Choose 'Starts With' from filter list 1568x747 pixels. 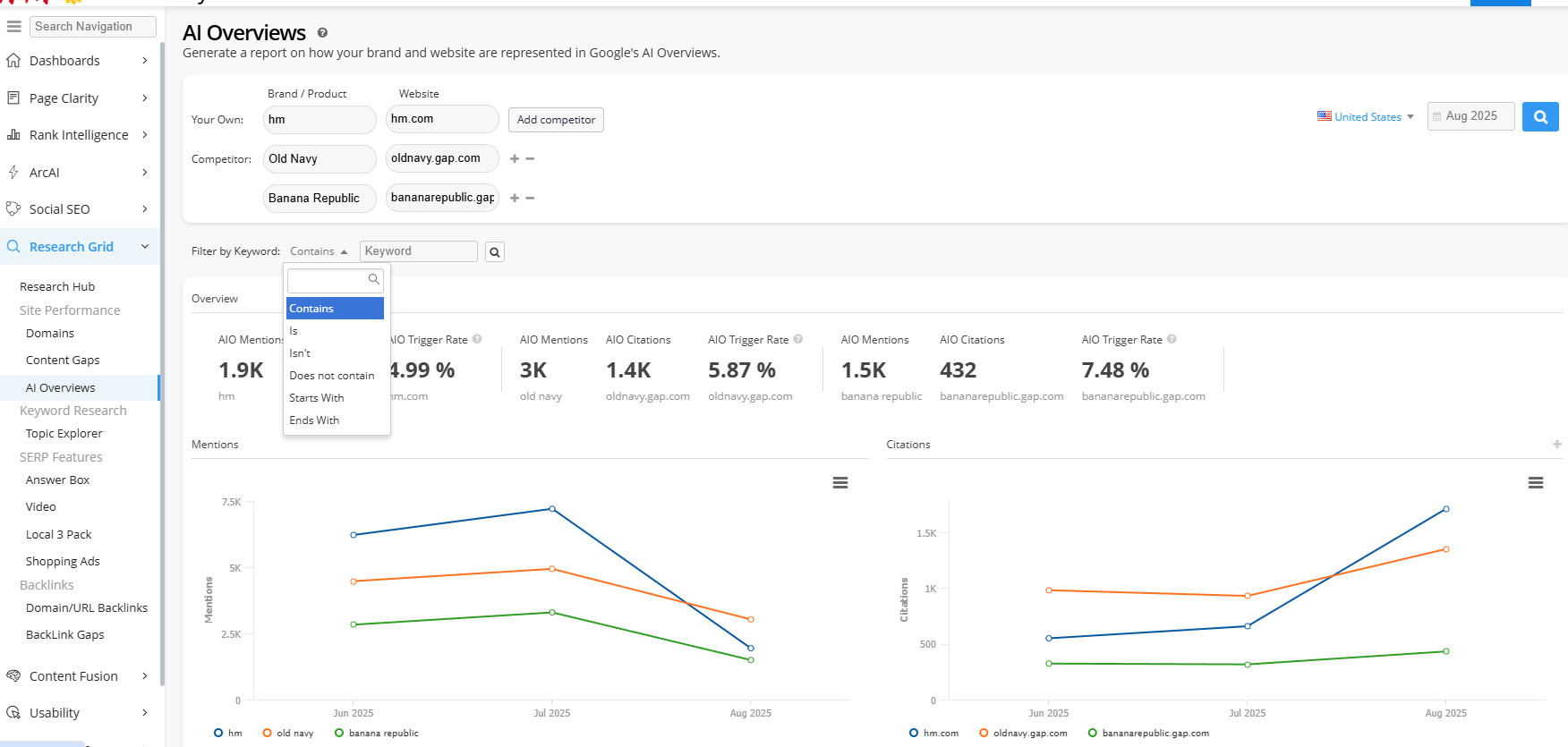click(x=317, y=398)
